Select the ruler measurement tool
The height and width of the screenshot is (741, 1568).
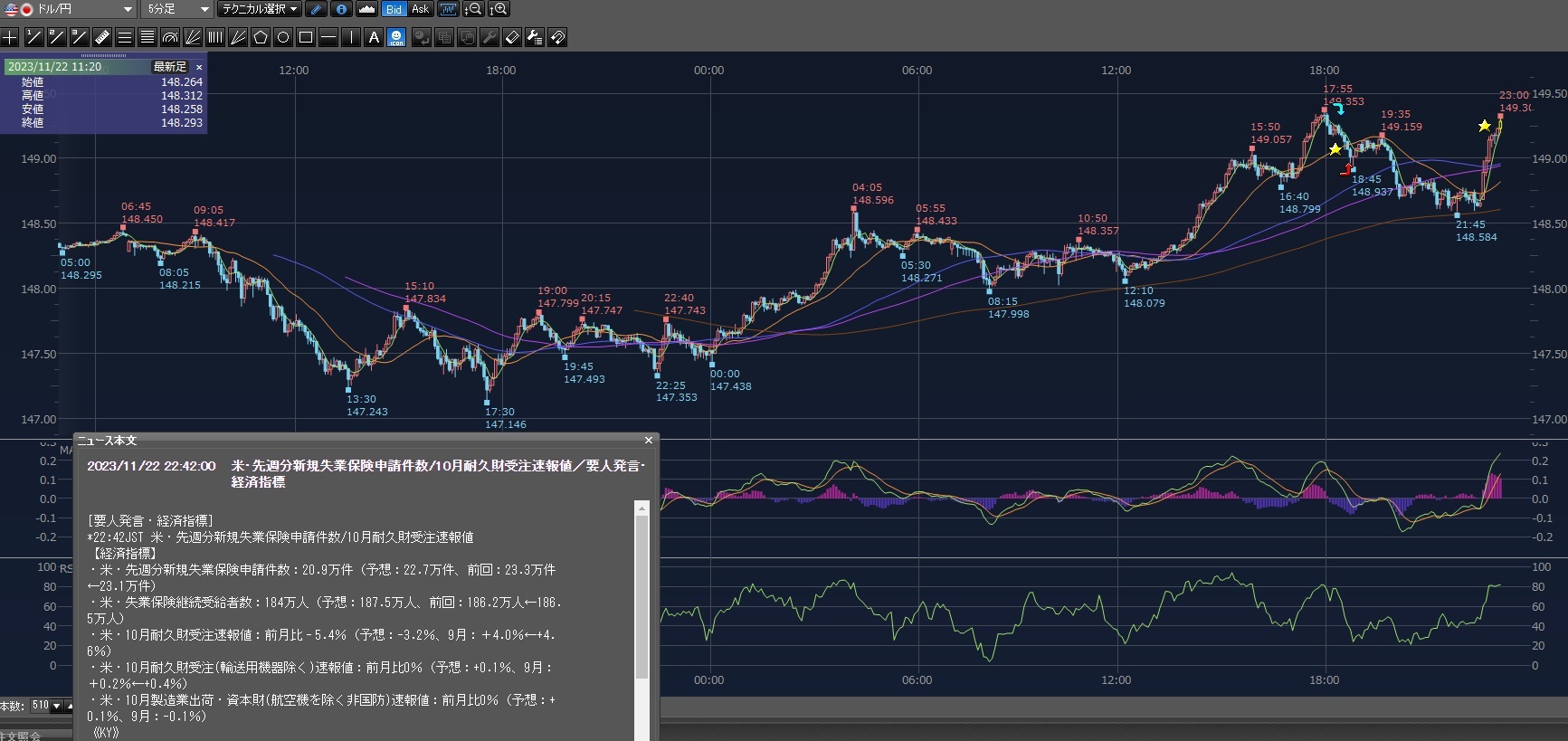(102, 37)
